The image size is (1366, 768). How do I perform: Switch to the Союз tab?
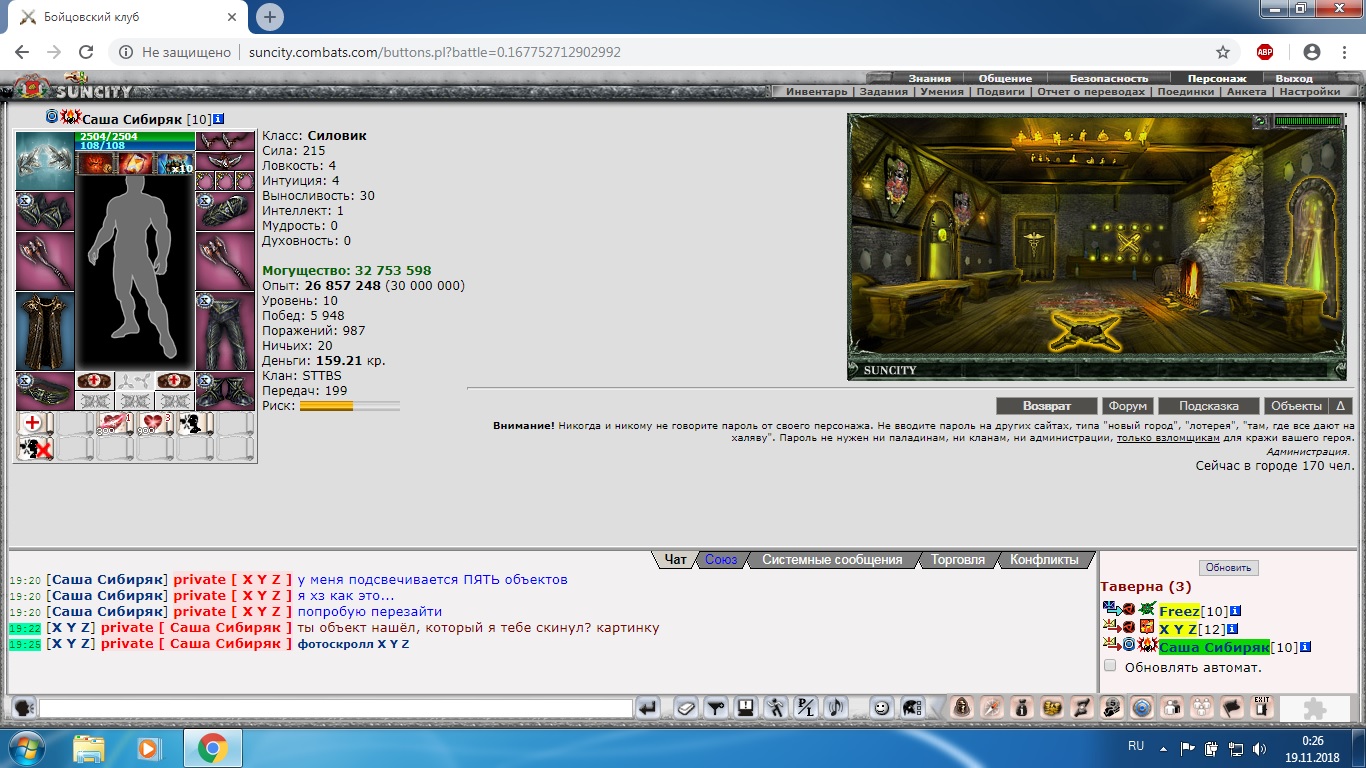[x=721, y=560]
